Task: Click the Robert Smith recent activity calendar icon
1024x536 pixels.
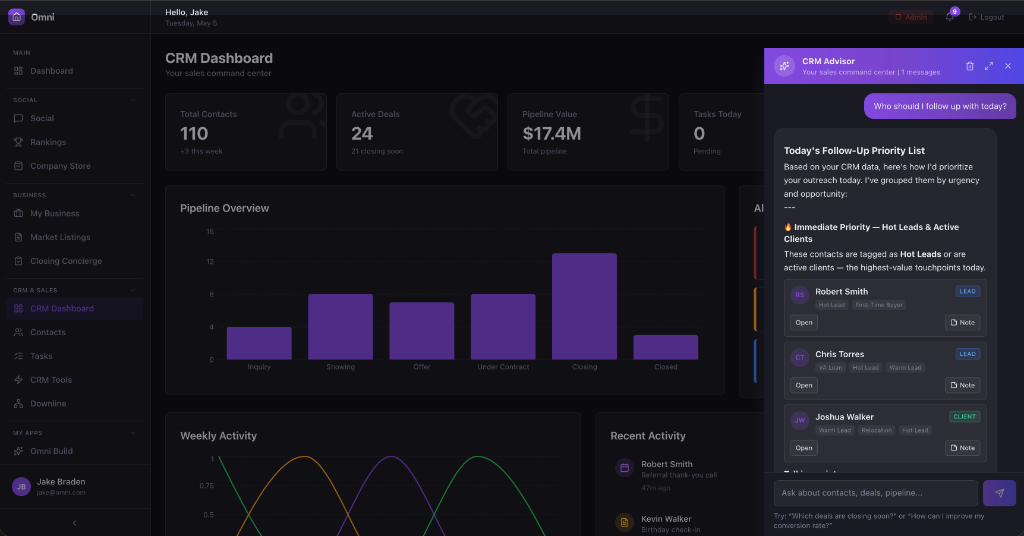Action: point(624,467)
